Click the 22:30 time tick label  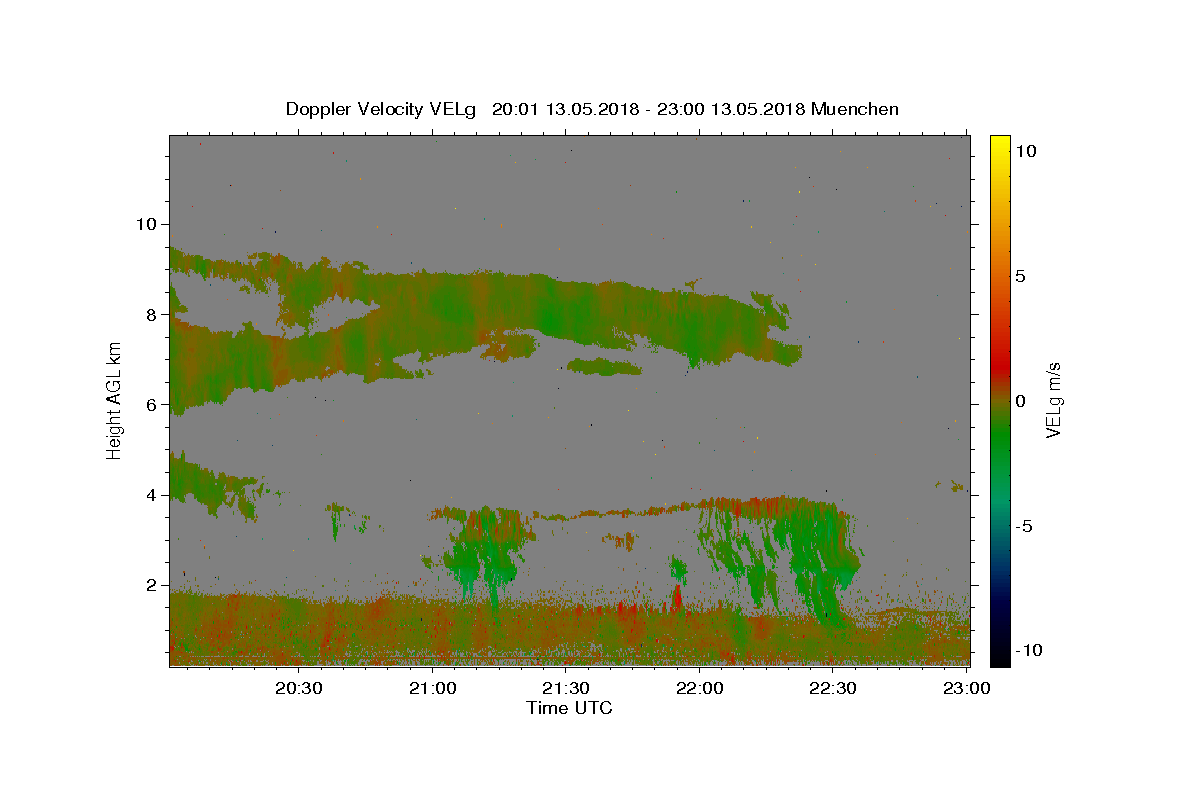click(834, 688)
